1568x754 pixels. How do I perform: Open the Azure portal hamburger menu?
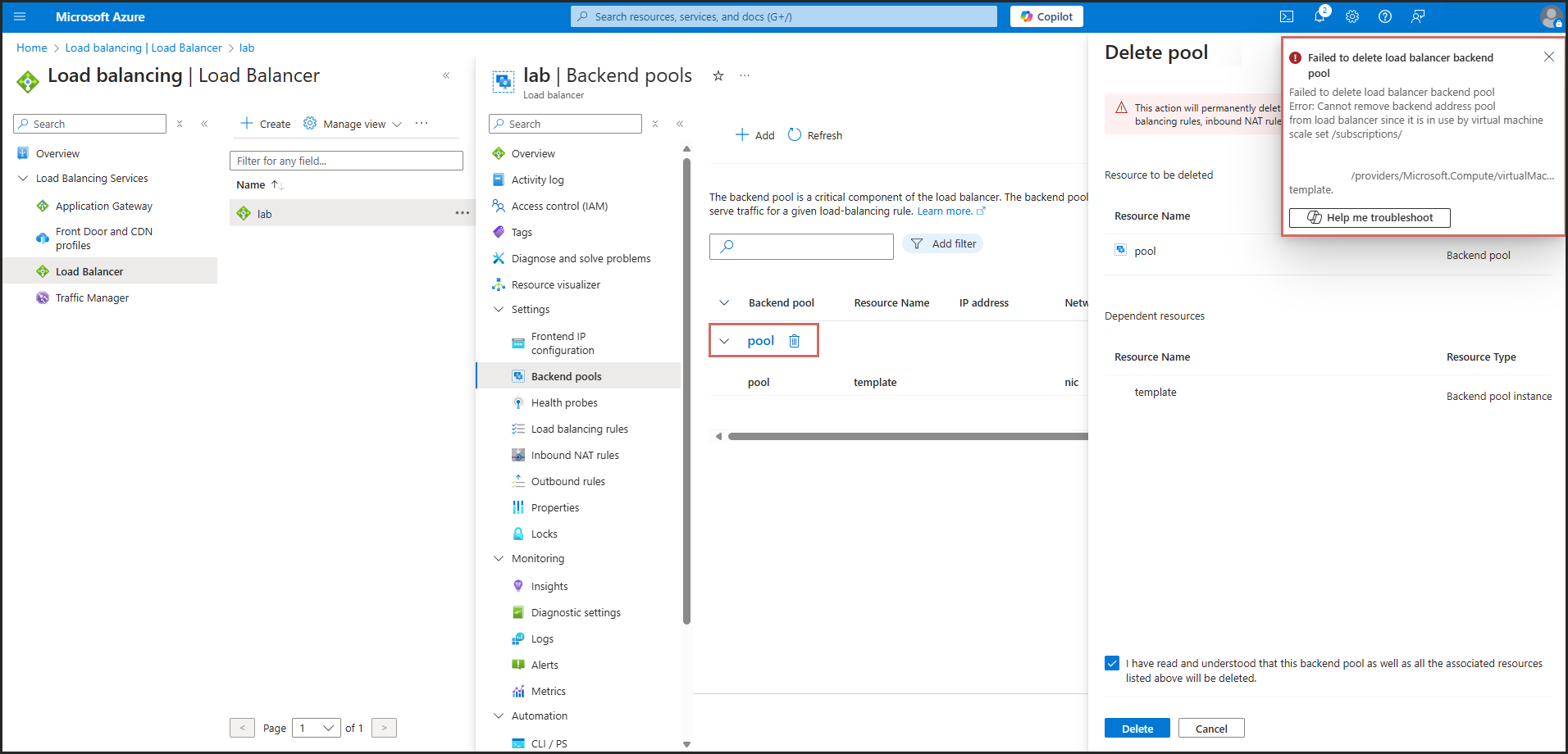coord(20,16)
